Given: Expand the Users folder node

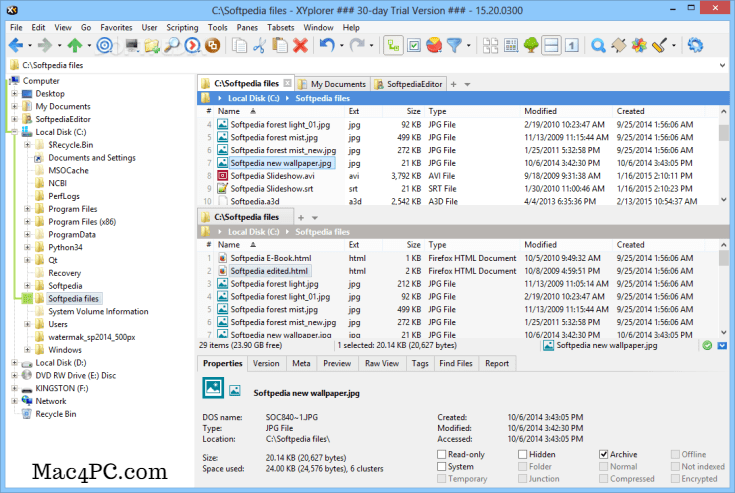Looking at the screenshot, I should tap(27, 324).
